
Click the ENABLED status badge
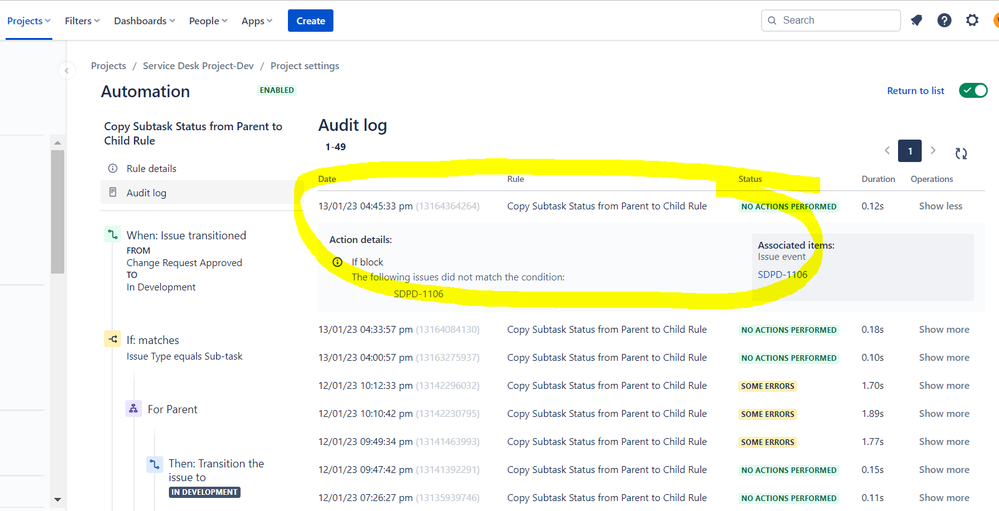(277, 90)
